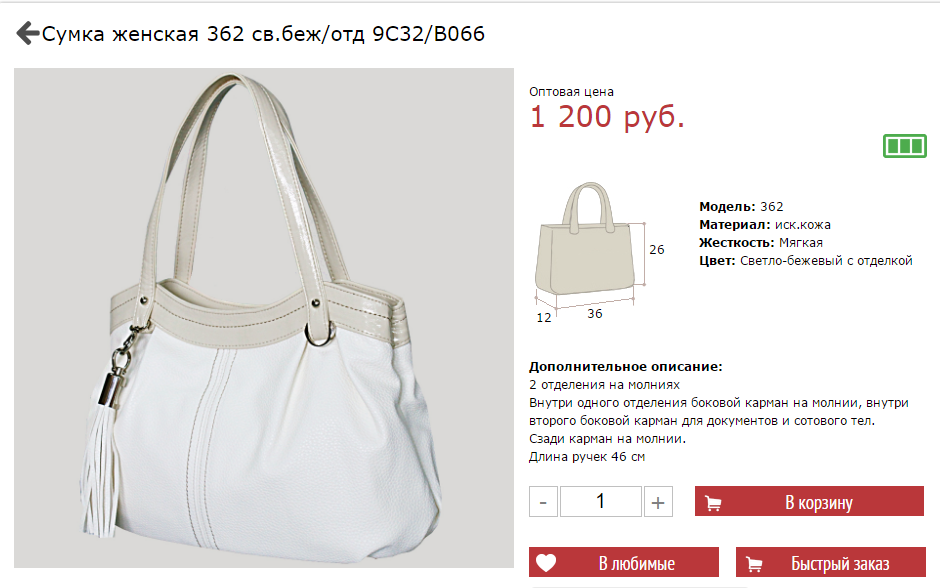Click the quantity input field
Image resolution: width=940 pixels, height=588 pixels.
pos(601,502)
